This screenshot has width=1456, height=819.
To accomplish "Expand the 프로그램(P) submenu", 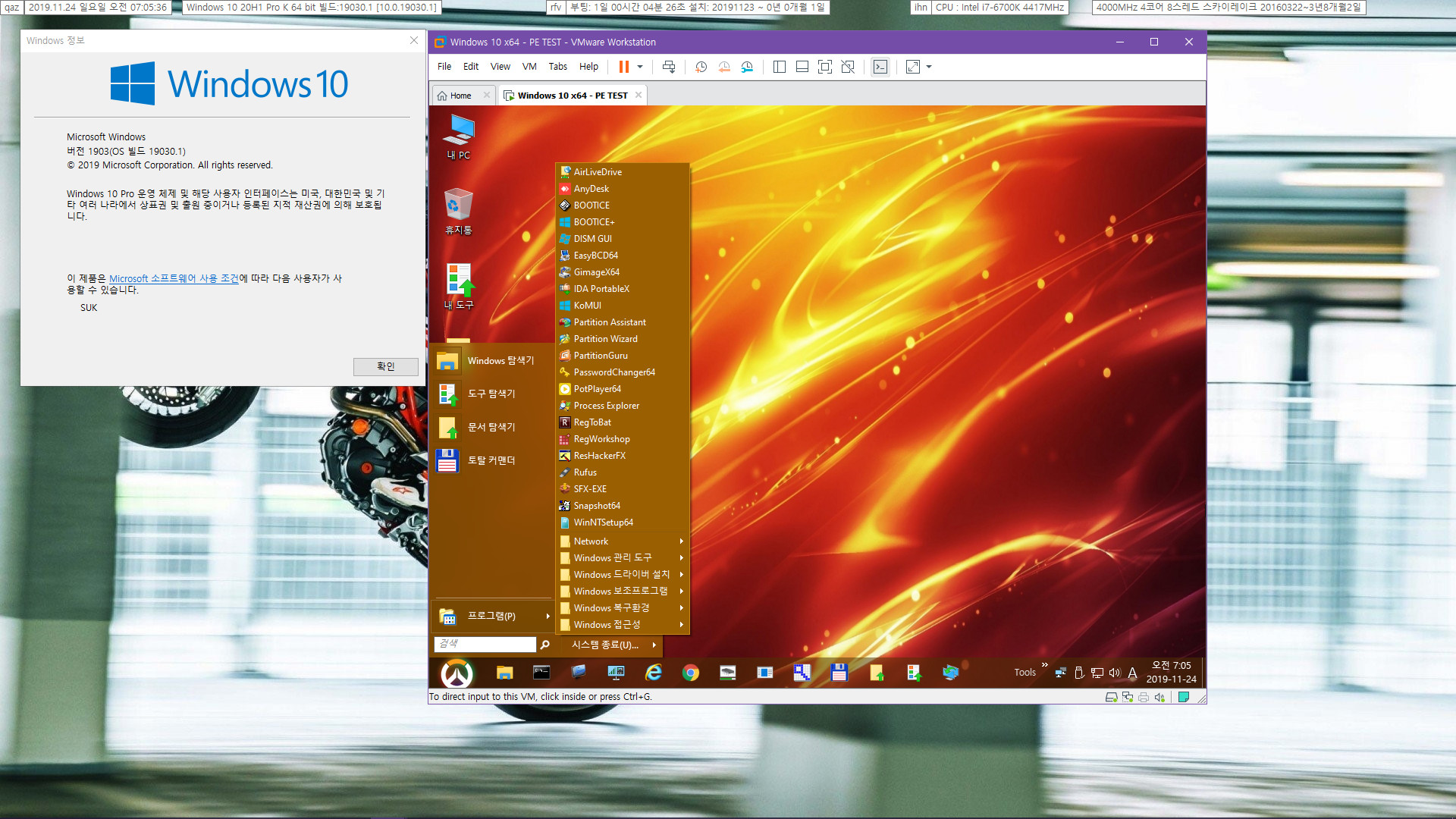I will (x=493, y=616).
